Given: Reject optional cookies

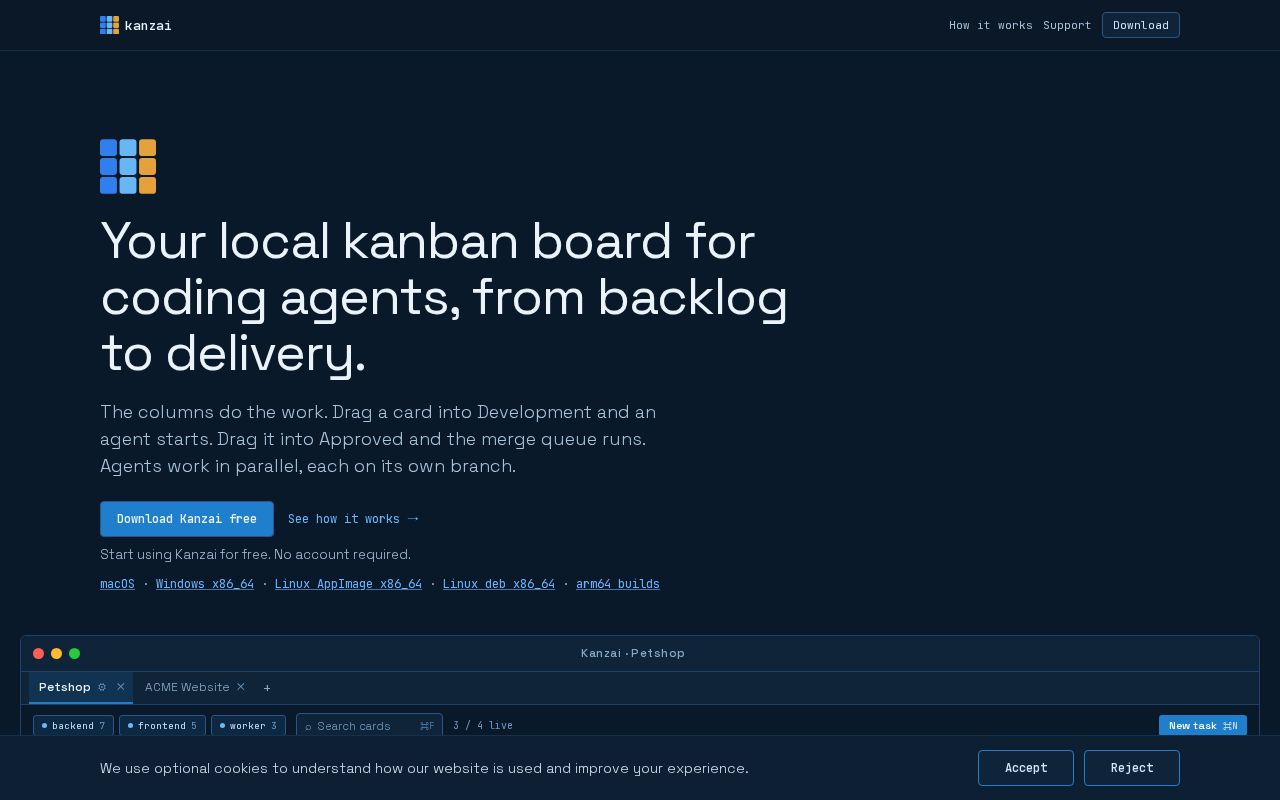Looking at the screenshot, I should point(1132,768).
